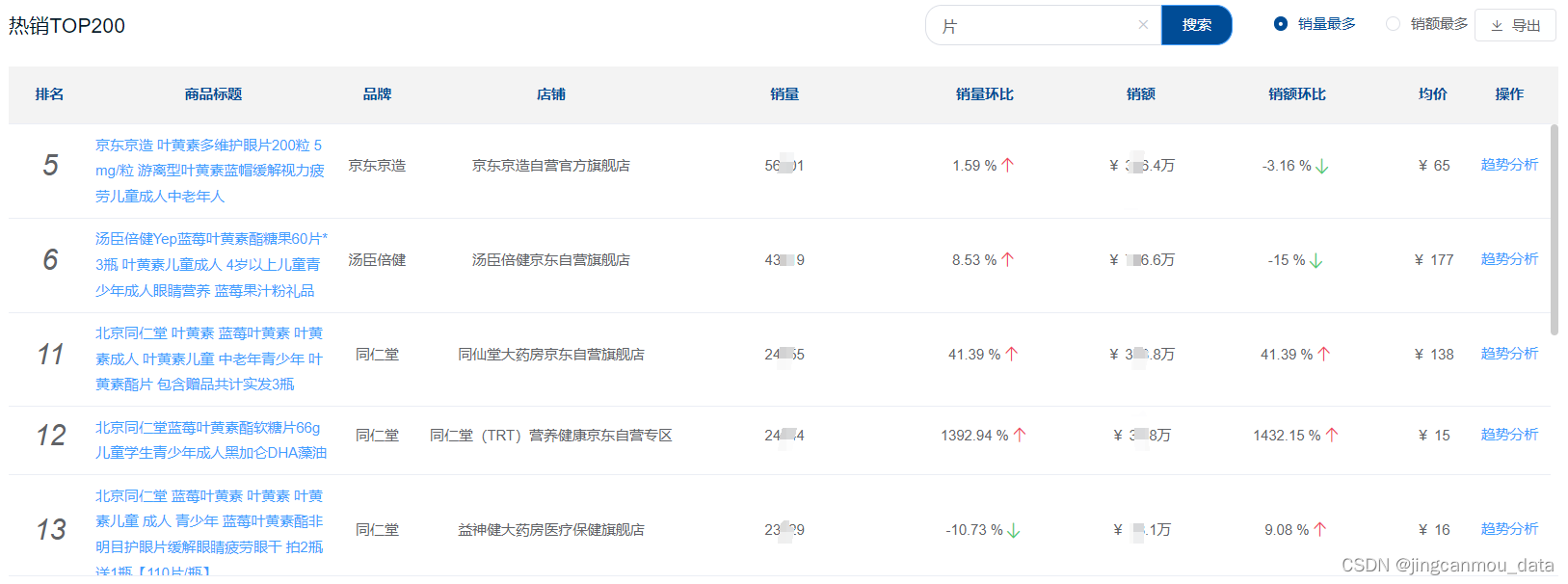Click the 商品标题 column header
The image size is (1568, 584).
pos(213,94)
